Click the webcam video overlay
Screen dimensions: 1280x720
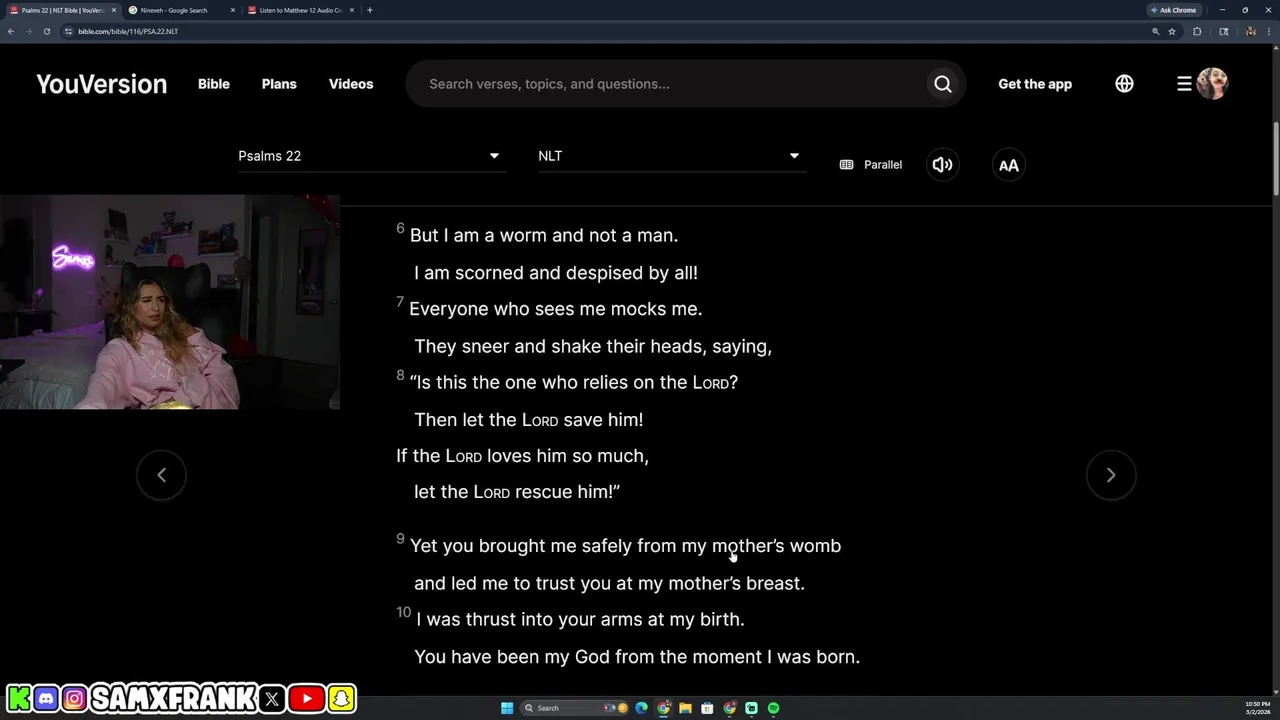click(x=170, y=302)
